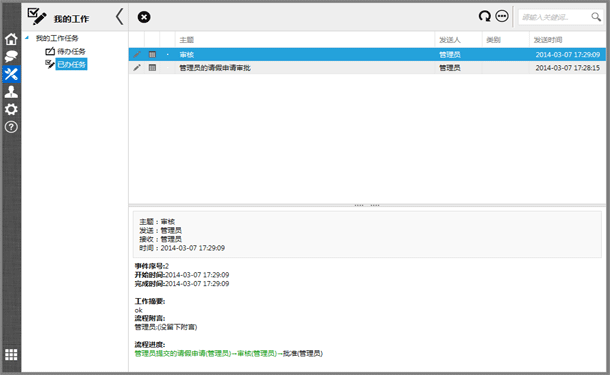
Task: Collapse the left panel with chevron arrow
Action: (x=119, y=17)
